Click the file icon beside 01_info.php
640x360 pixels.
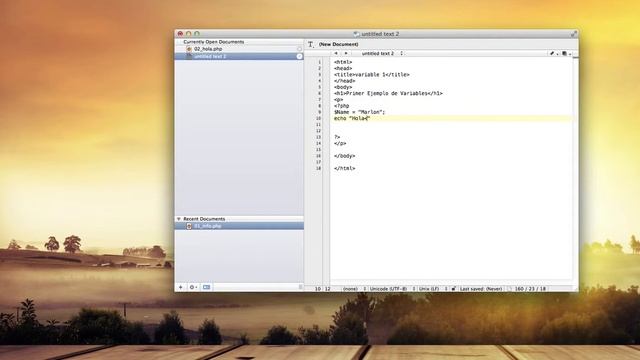(x=189, y=226)
